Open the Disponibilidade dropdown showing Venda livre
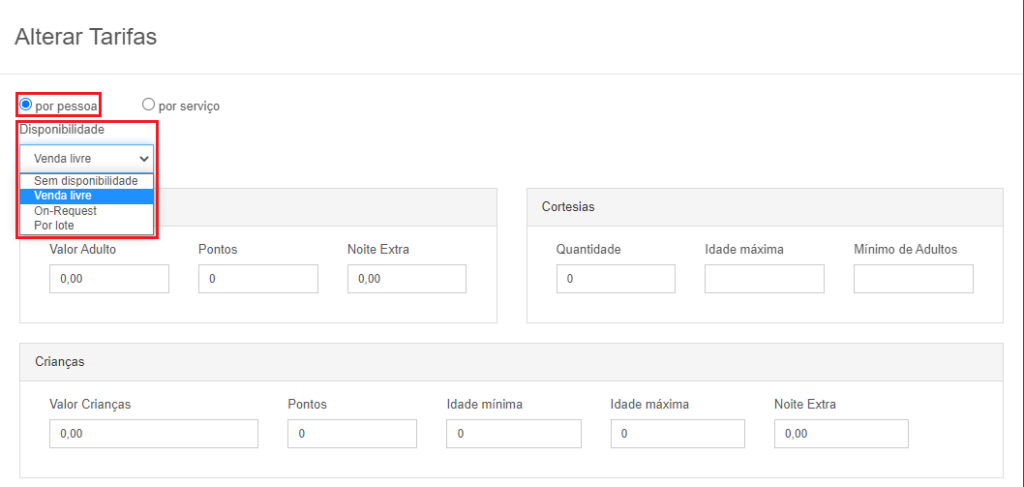1024x487 pixels. (87, 159)
